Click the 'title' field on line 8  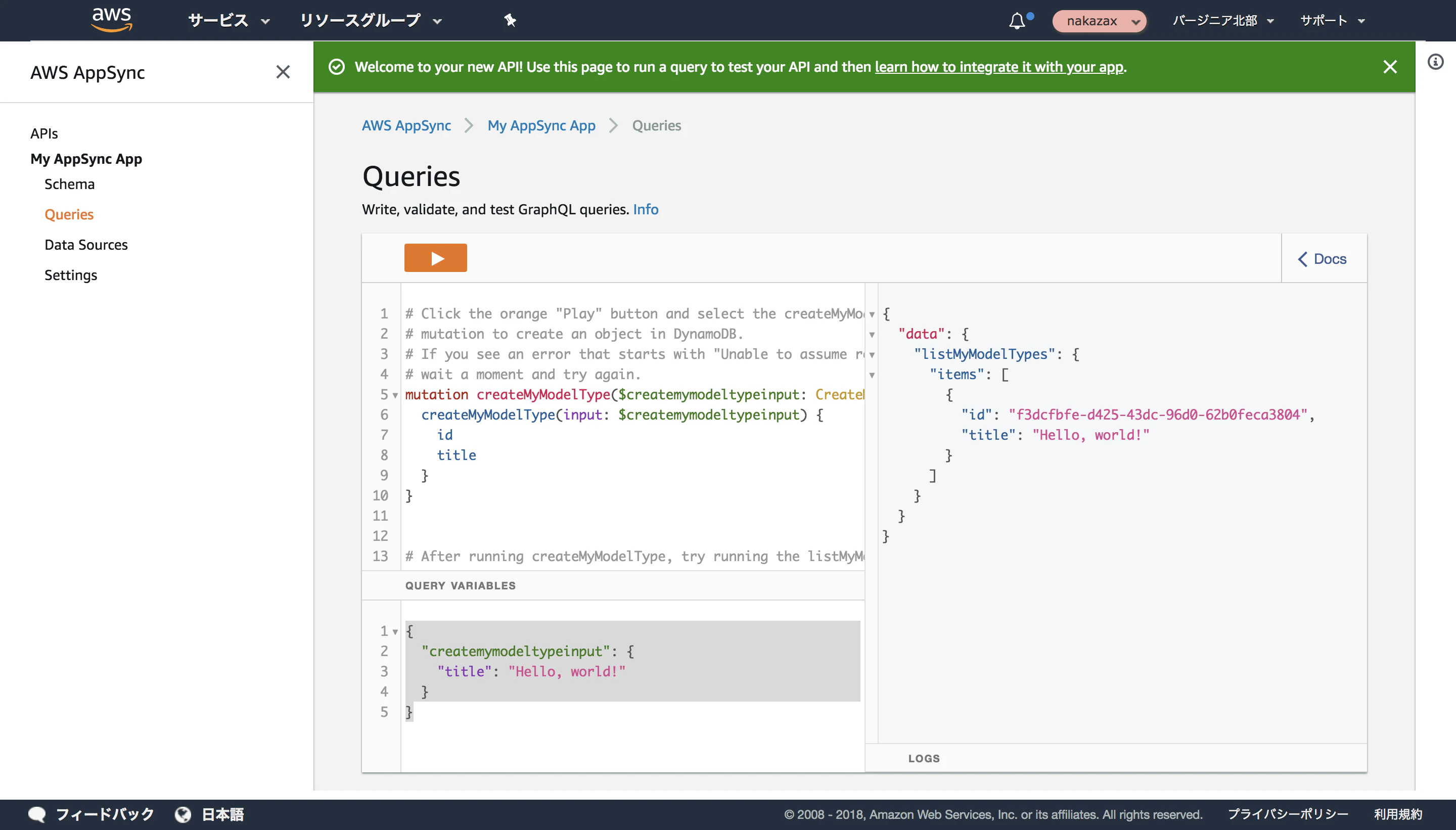click(457, 455)
